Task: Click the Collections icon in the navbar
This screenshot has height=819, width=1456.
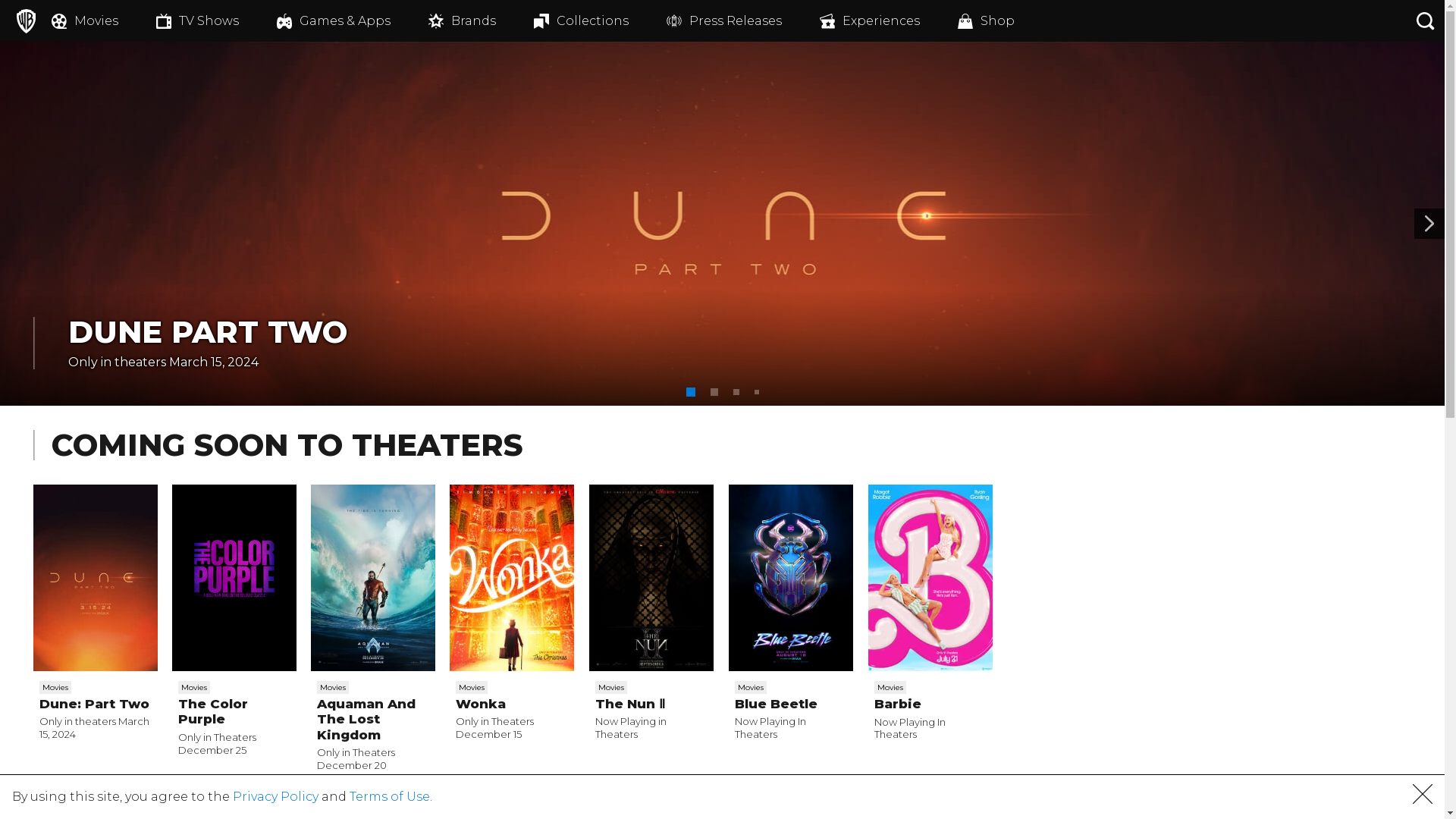Action: tap(541, 21)
